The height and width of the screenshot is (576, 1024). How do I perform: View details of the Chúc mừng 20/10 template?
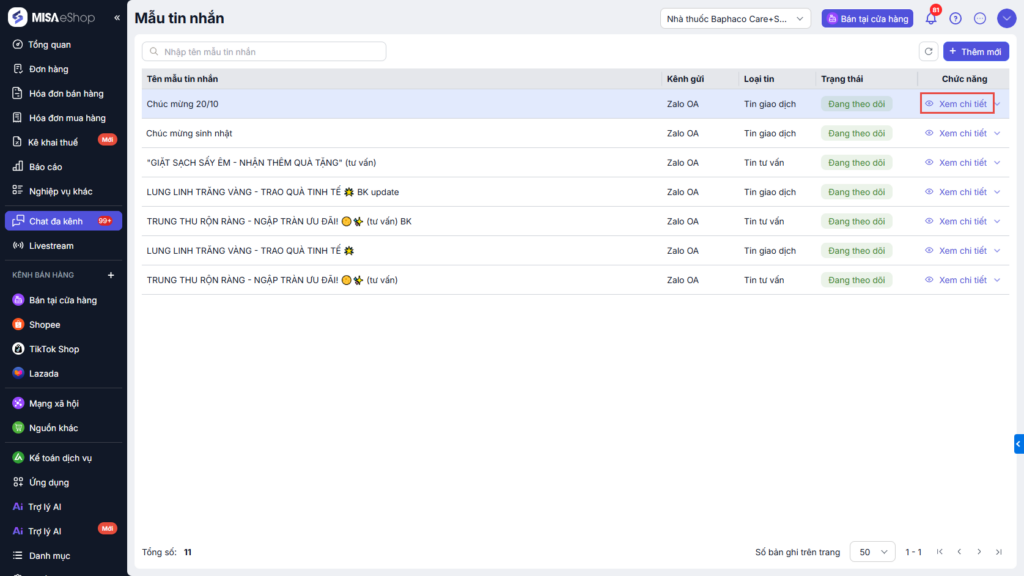957,104
